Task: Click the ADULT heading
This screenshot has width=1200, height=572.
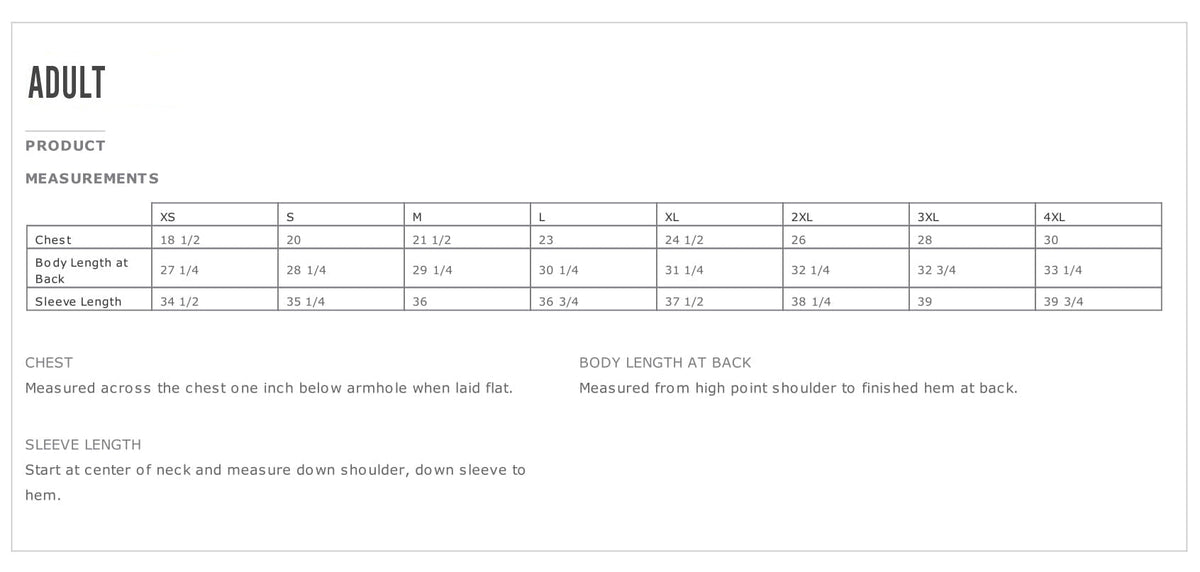Action: pos(66,84)
